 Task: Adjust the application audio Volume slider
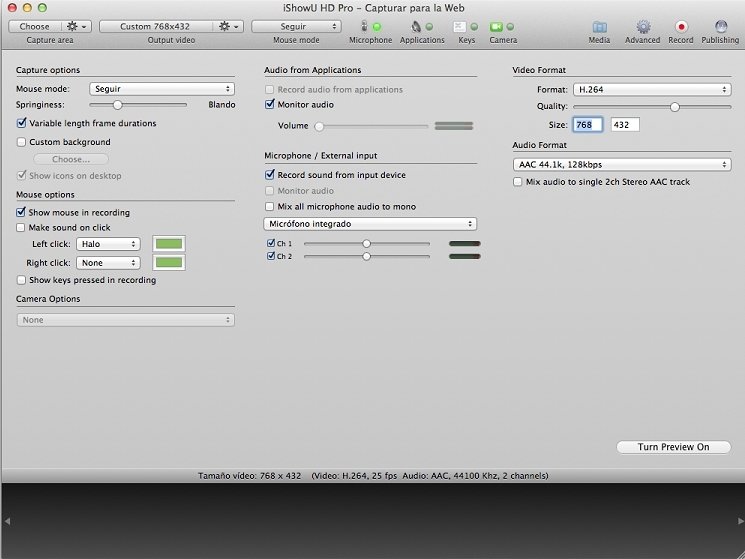tap(319, 126)
